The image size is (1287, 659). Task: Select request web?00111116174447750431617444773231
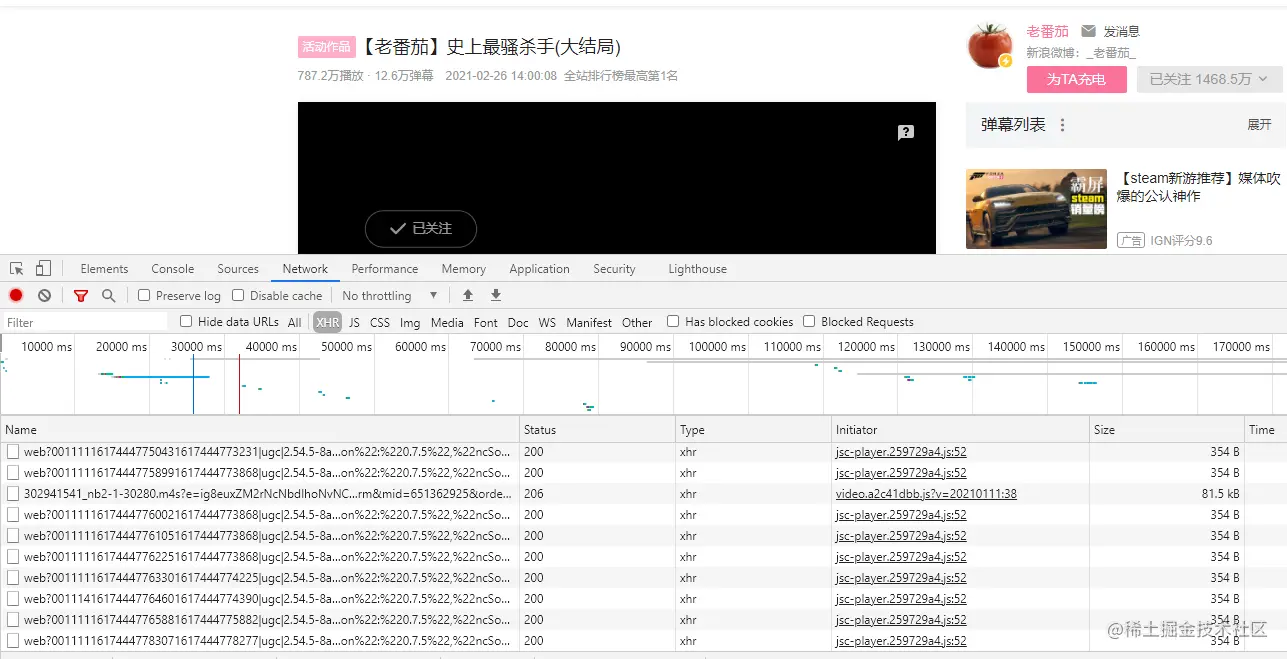[643, 452]
